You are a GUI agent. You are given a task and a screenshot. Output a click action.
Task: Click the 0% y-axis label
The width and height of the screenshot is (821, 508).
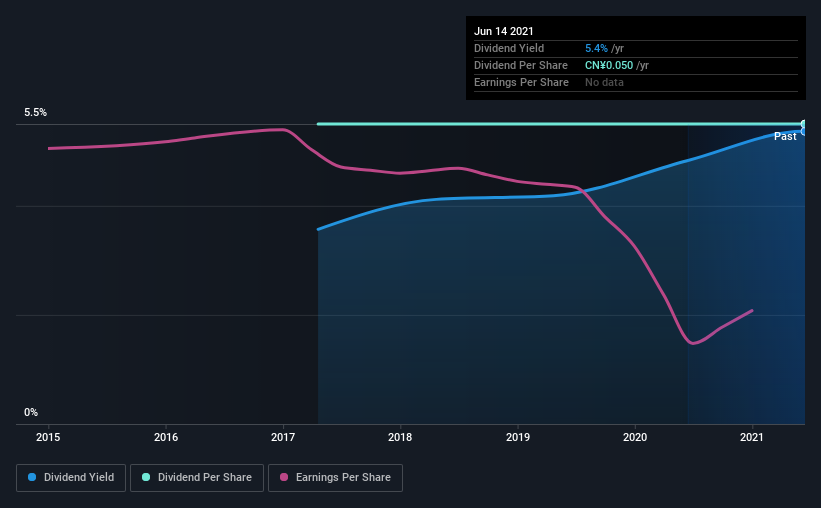coord(31,413)
